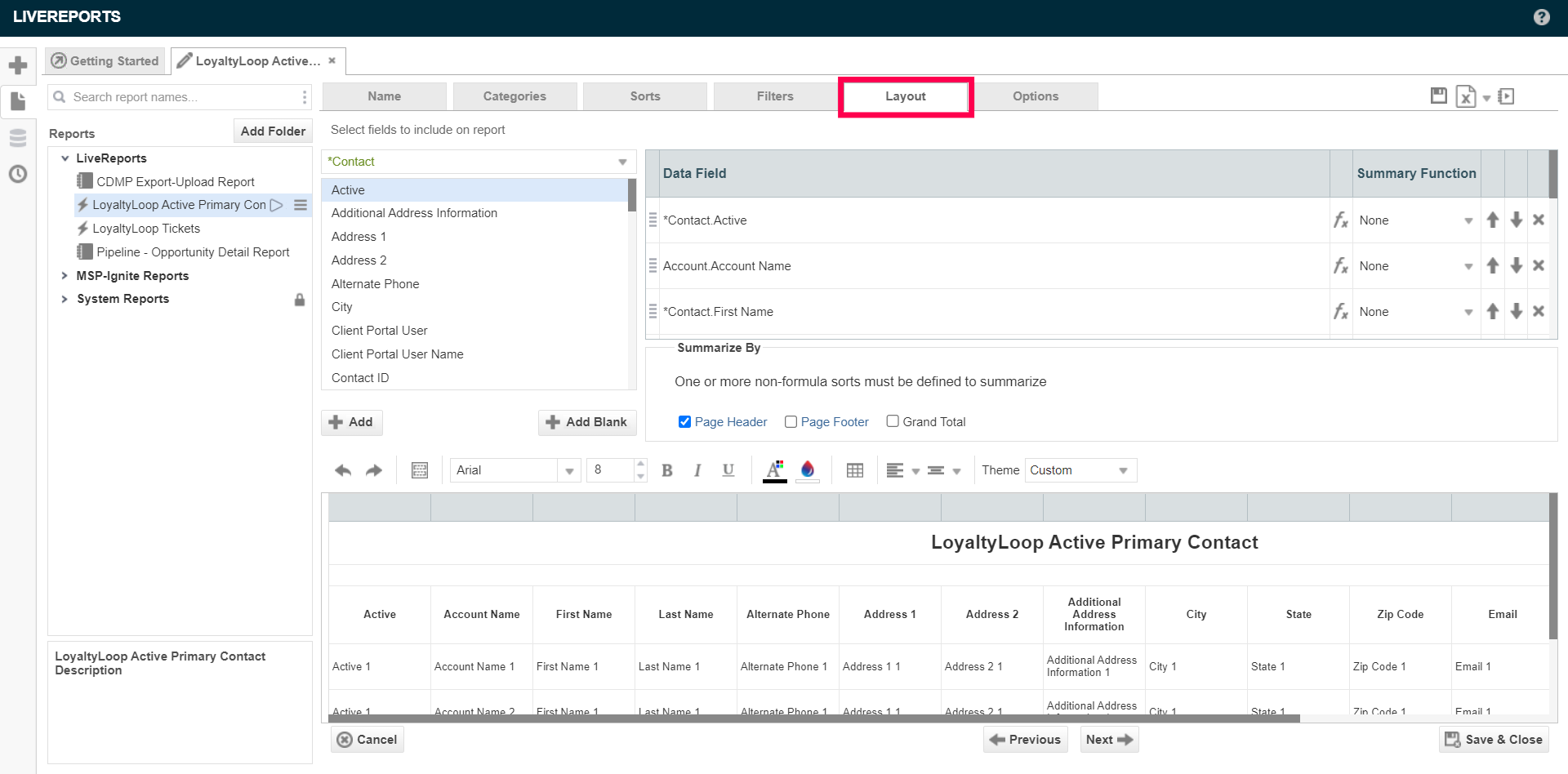The image size is (1568, 774).
Task: Switch to the Options tab
Action: pos(1036,96)
